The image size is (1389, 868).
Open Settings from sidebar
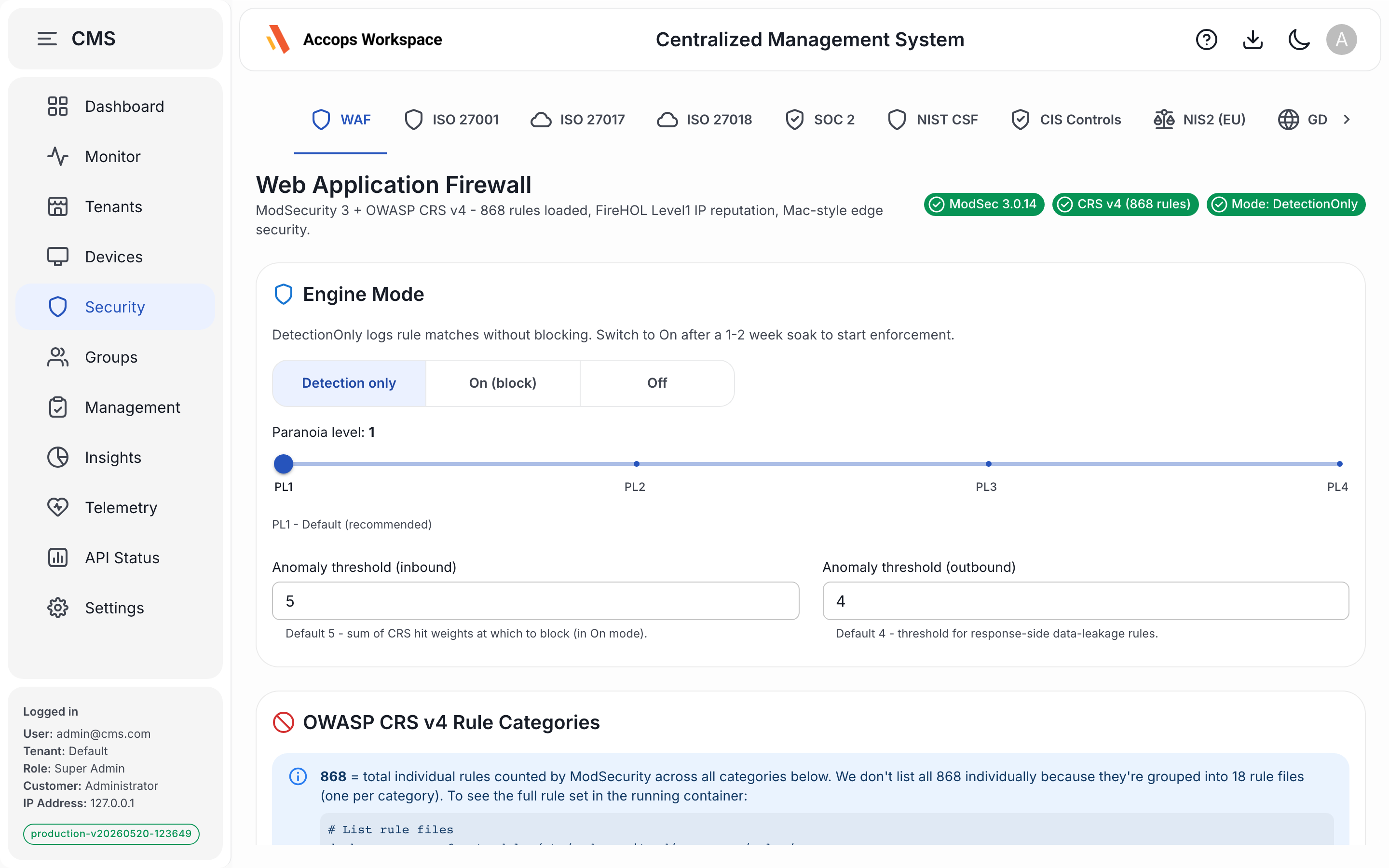pyautogui.click(x=115, y=608)
